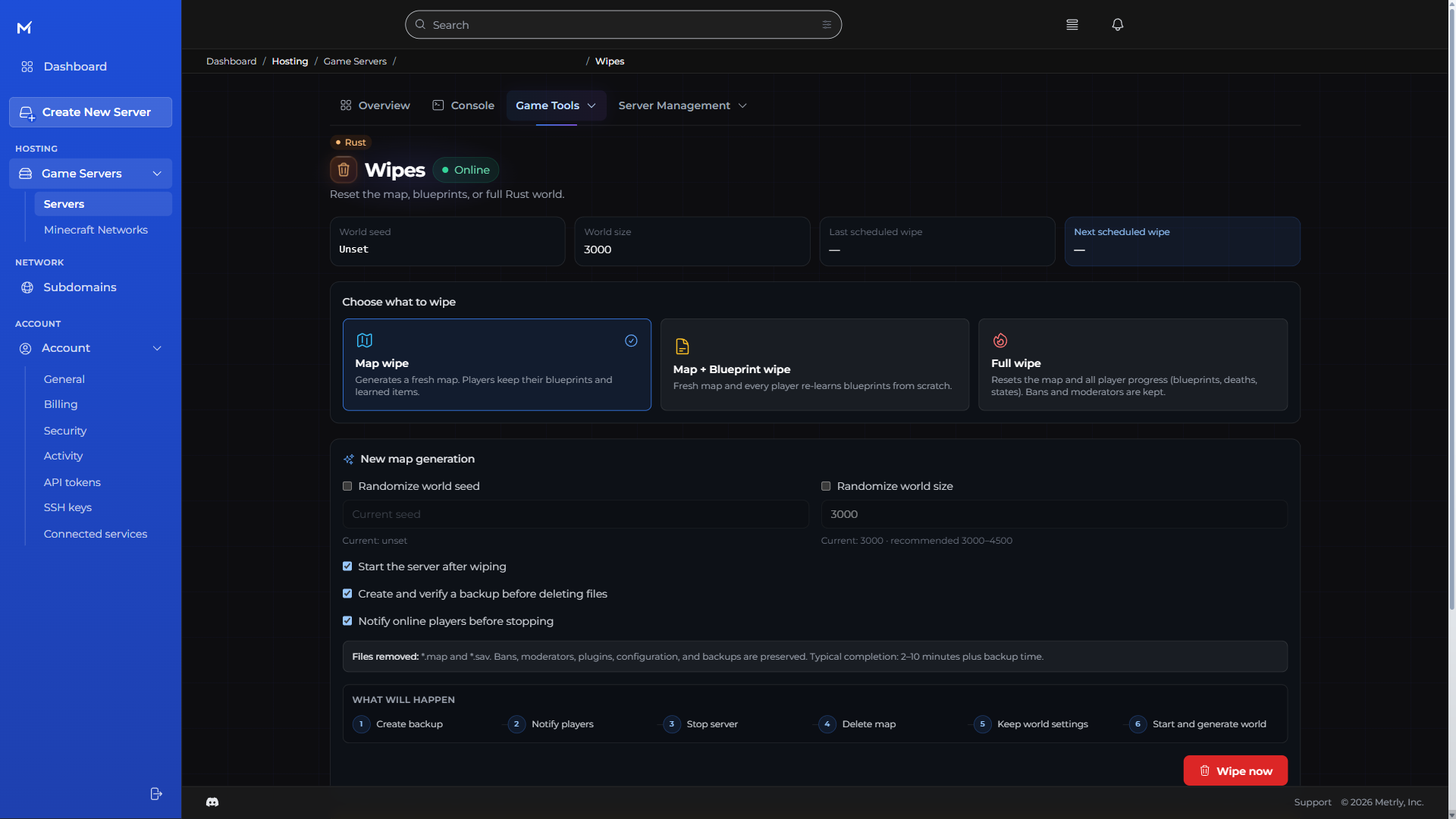
Task: Click the selected checkmark on Map wipe
Action: tap(631, 341)
